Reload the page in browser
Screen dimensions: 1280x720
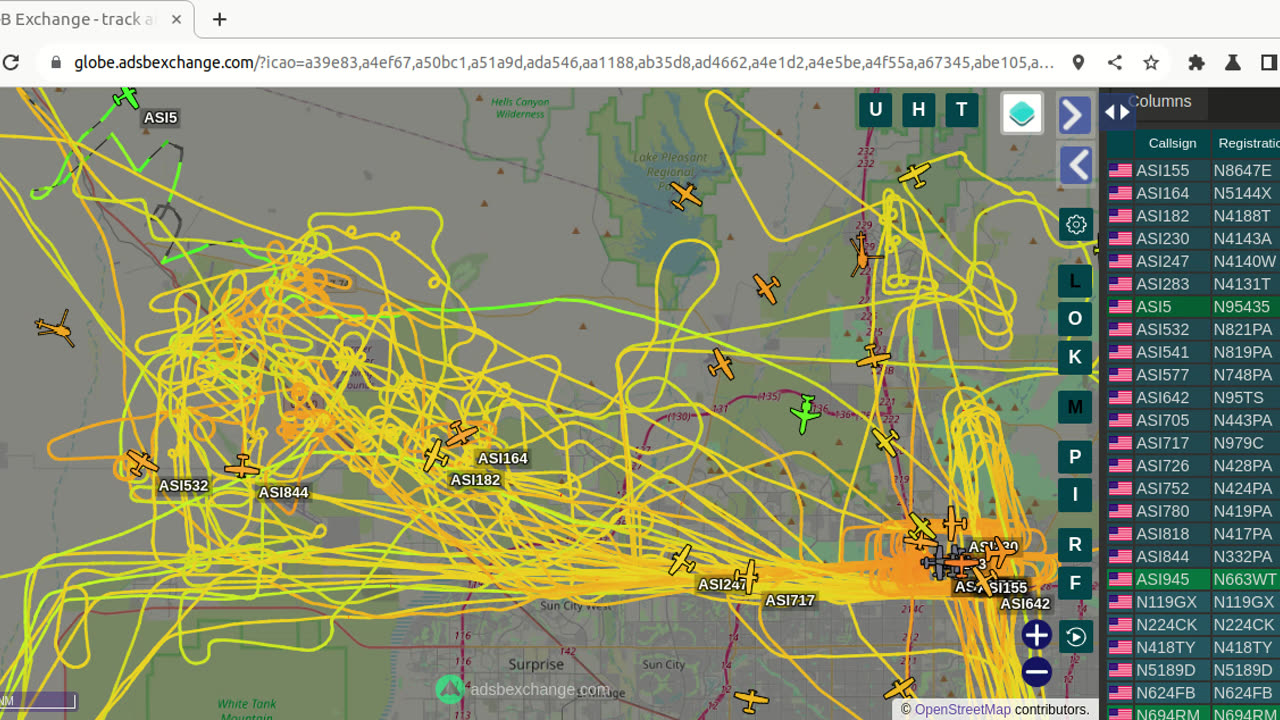[x=11, y=62]
